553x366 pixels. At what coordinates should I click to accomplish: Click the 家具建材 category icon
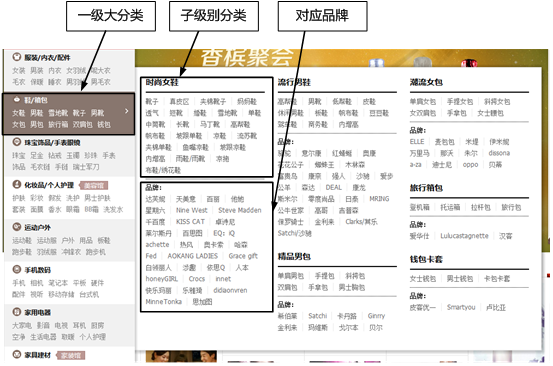point(17,354)
